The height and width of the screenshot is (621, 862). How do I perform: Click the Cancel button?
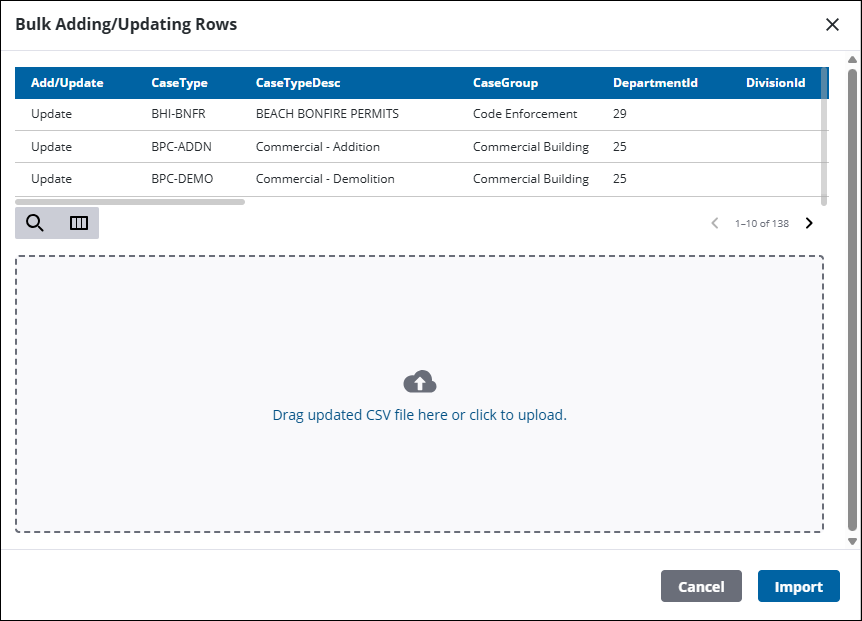(x=701, y=586)
